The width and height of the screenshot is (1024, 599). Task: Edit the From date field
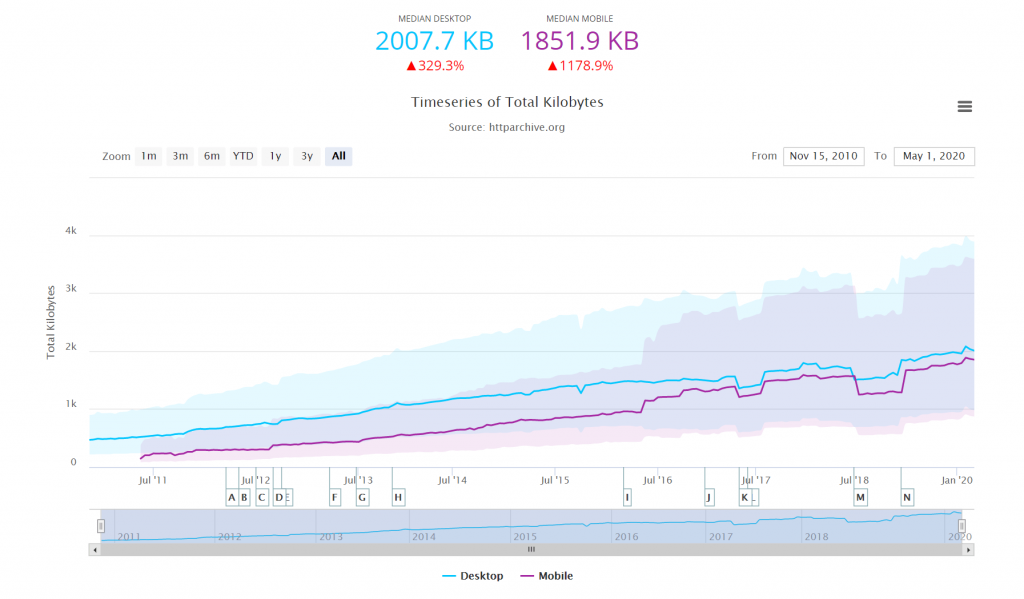pyautogui.click(x=824, y=156)
